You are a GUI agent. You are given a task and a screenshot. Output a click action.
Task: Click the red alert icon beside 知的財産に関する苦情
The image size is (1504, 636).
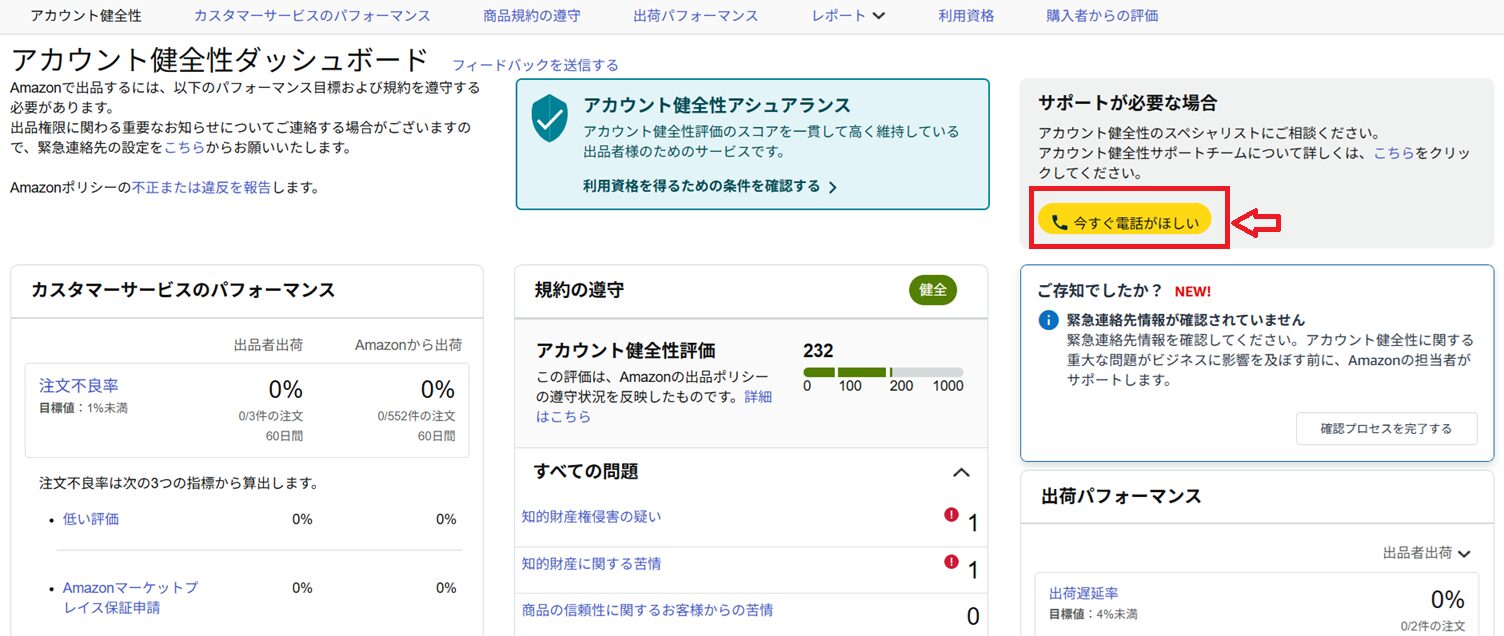tap(951, 562)
